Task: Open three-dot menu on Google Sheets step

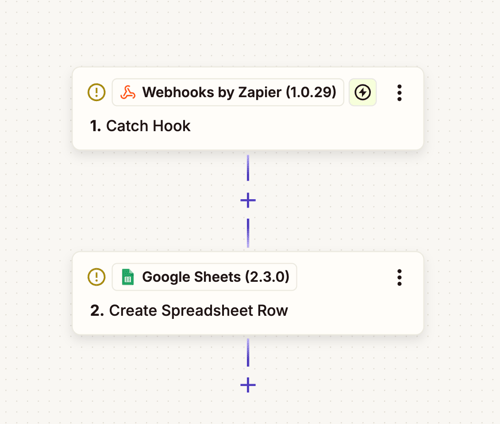Action: (399, 277)
